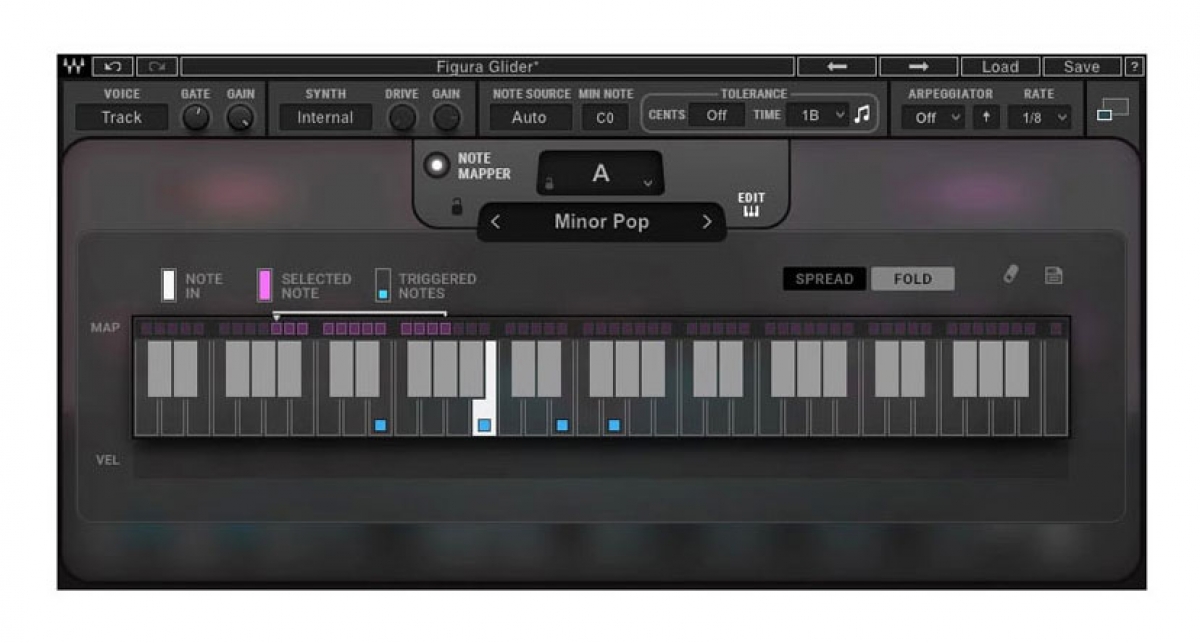Click the Save preset button
Screen dimensions: 1200x643
point(1082,67)
